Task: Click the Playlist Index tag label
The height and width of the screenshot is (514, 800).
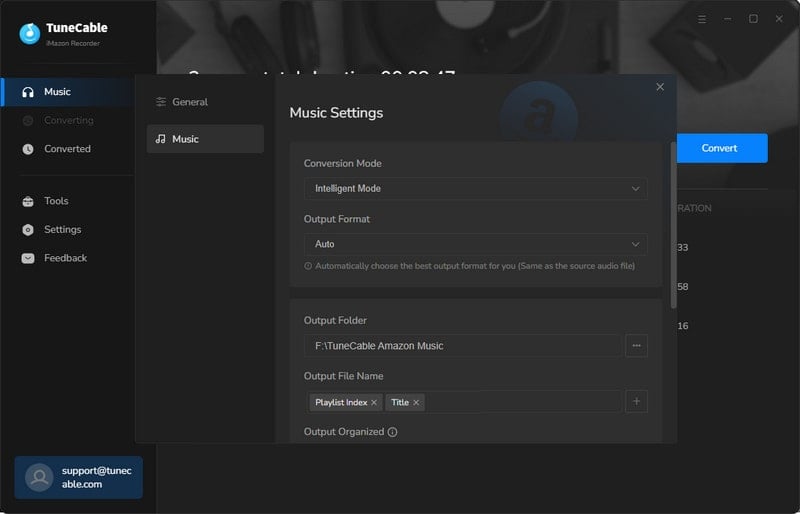Action: pyautogui.click(x=341, y=402)
